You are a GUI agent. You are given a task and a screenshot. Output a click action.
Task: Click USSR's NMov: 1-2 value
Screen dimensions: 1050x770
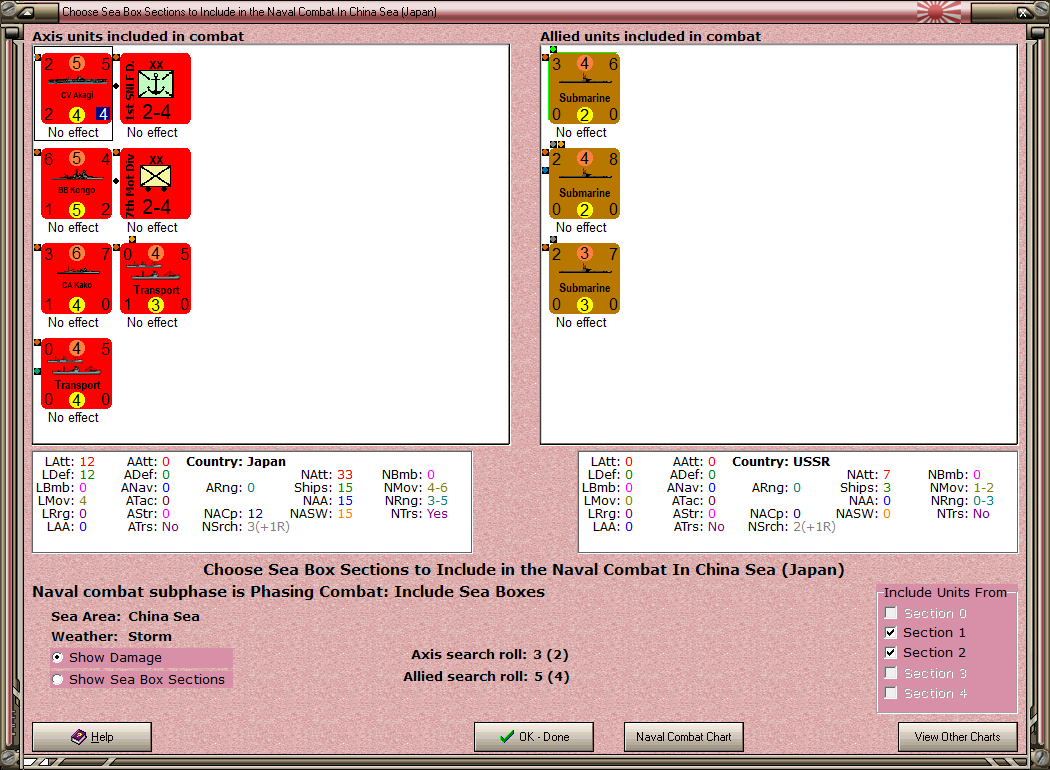coord(983,487)
